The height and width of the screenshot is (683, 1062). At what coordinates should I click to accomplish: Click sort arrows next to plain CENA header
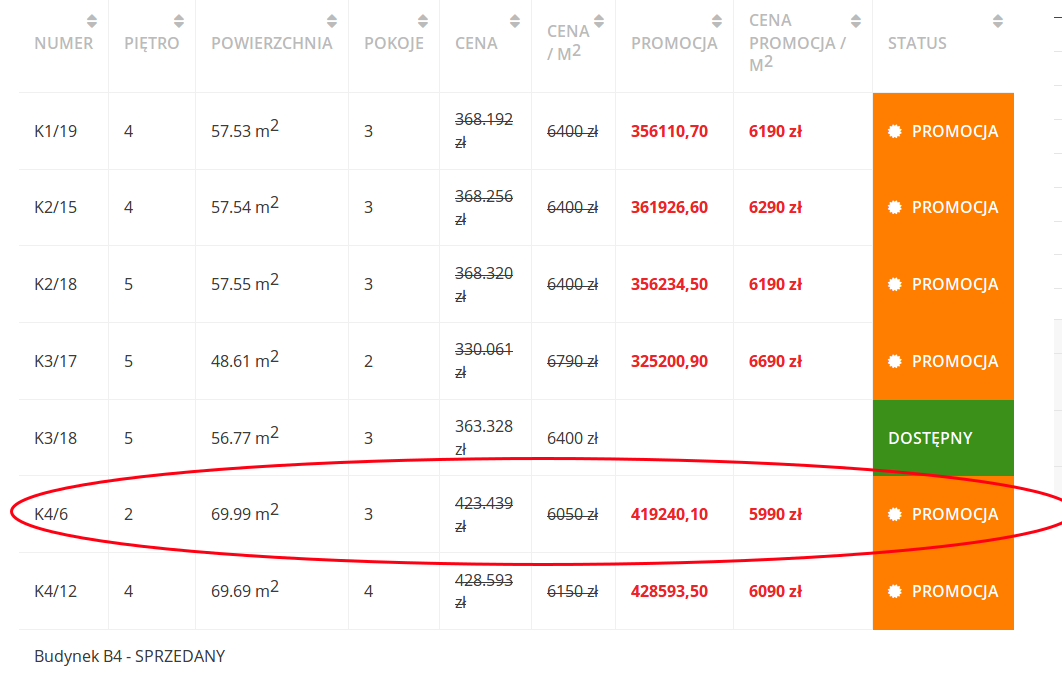coord(515,21)
